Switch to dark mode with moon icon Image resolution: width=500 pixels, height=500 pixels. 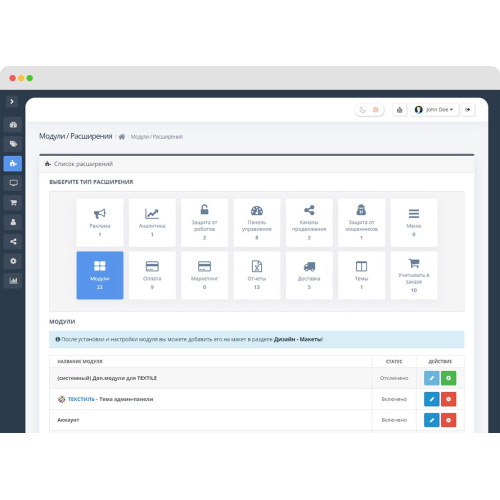click(x=363, y=110)
